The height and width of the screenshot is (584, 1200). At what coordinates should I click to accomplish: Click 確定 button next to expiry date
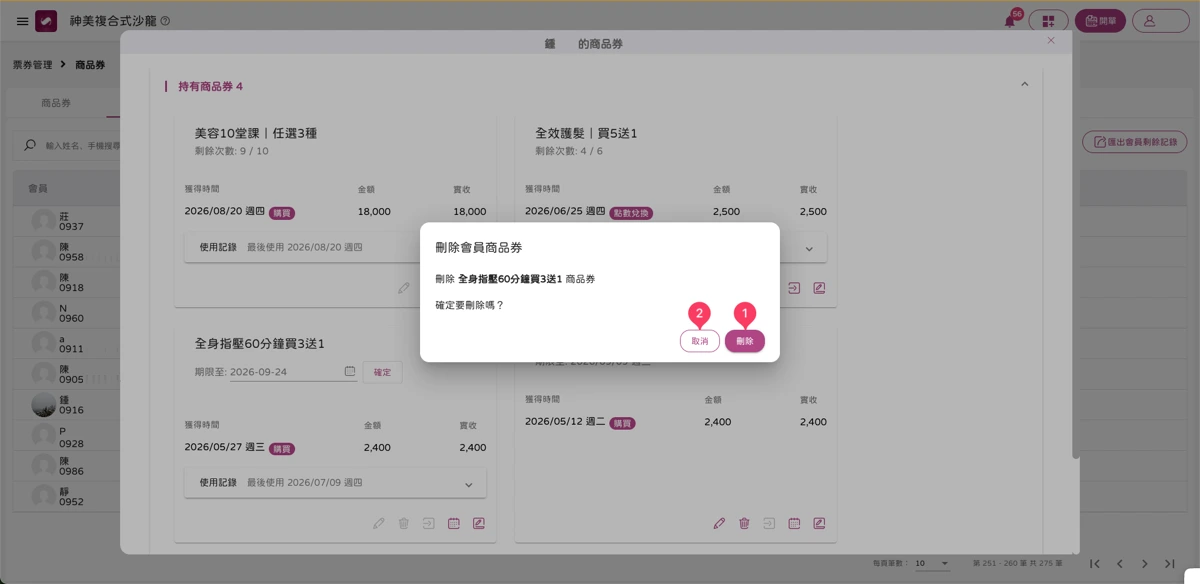coord(383,372)
